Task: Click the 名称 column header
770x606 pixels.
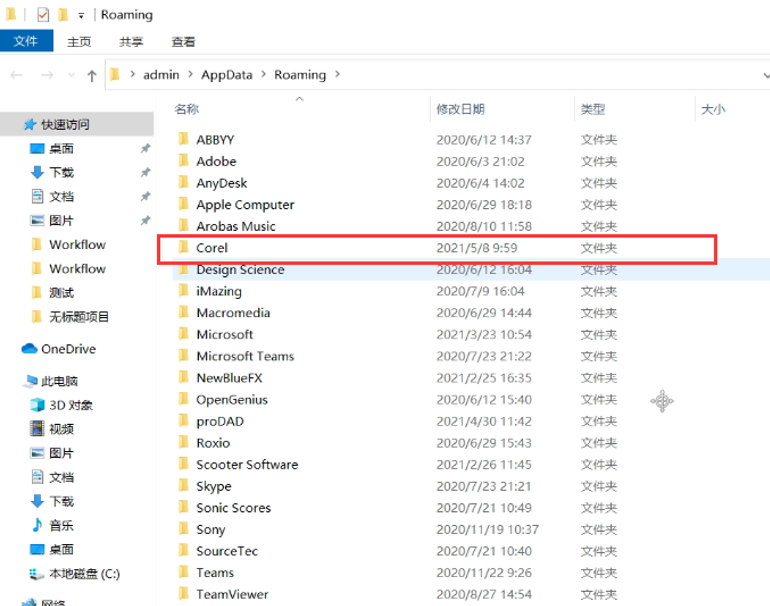Action: 187,109
